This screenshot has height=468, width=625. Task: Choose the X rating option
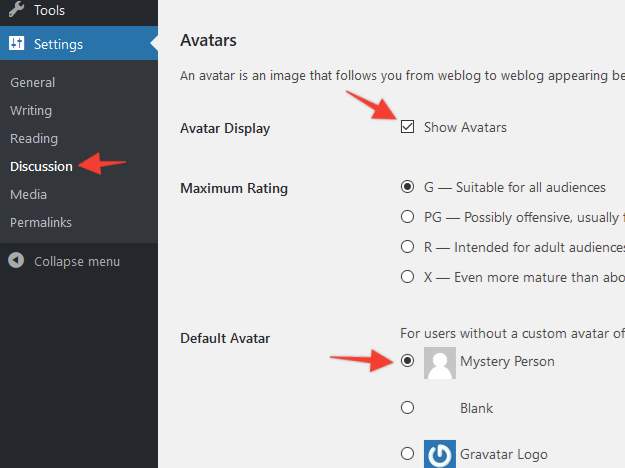pos(407,277)
